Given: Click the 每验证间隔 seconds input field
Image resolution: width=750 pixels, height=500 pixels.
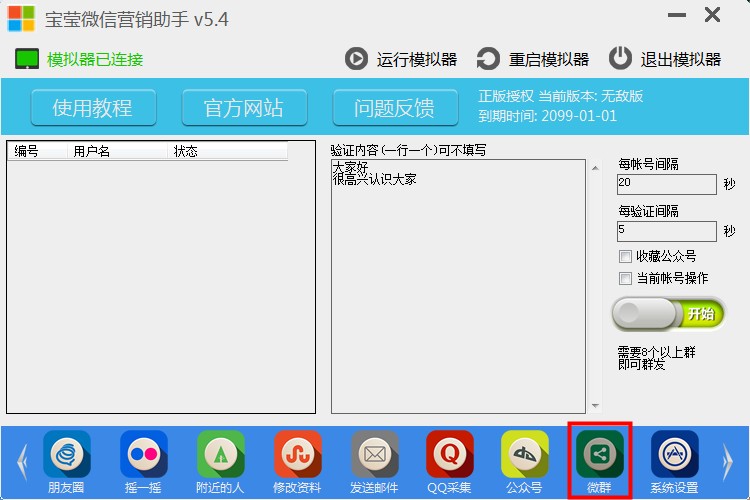Looking at the screenshot, I should coord(667,231).
